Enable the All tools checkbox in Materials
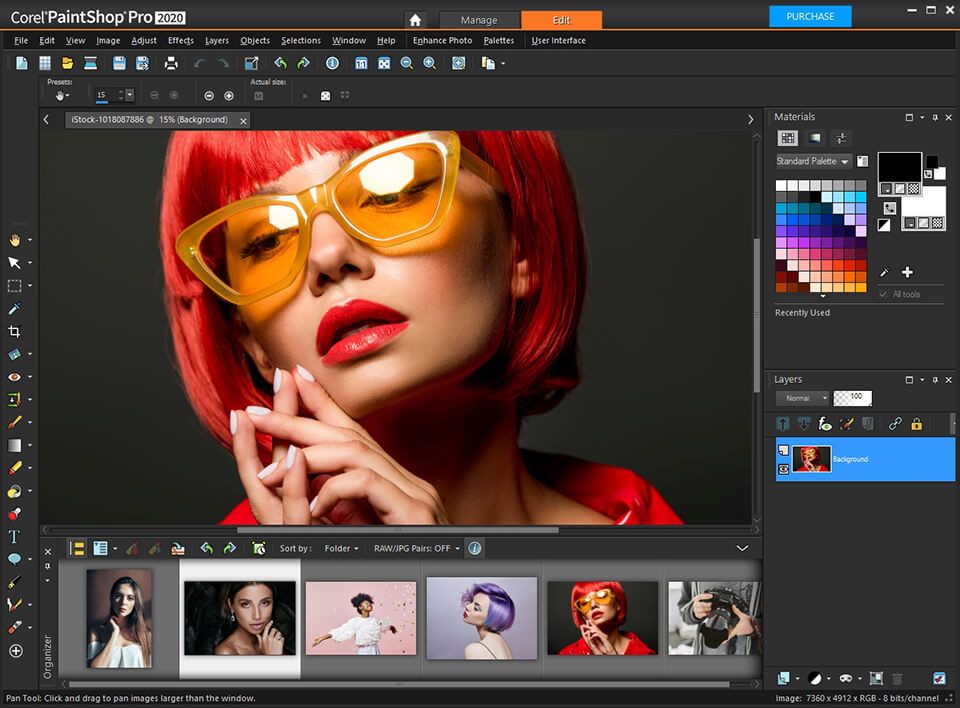 click(882, 294)
